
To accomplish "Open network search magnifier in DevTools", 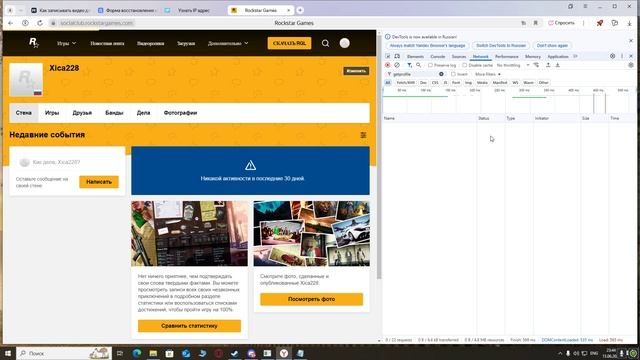I will point(418,65).
